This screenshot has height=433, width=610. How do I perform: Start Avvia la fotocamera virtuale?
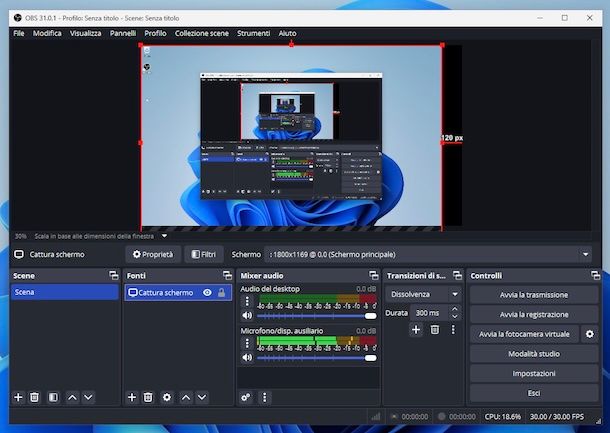pos(524,334)
